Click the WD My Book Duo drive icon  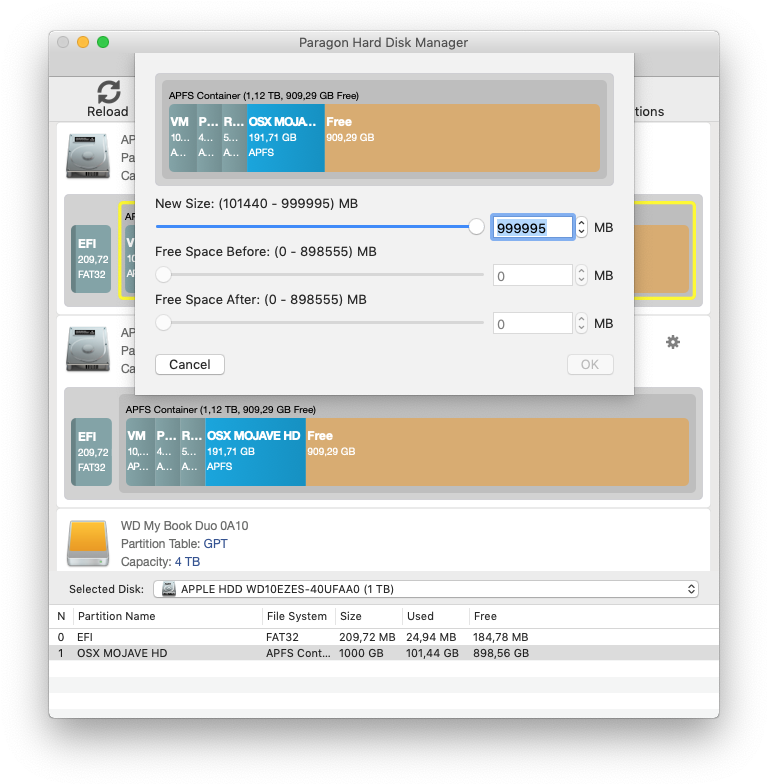[x=88, y=543]
